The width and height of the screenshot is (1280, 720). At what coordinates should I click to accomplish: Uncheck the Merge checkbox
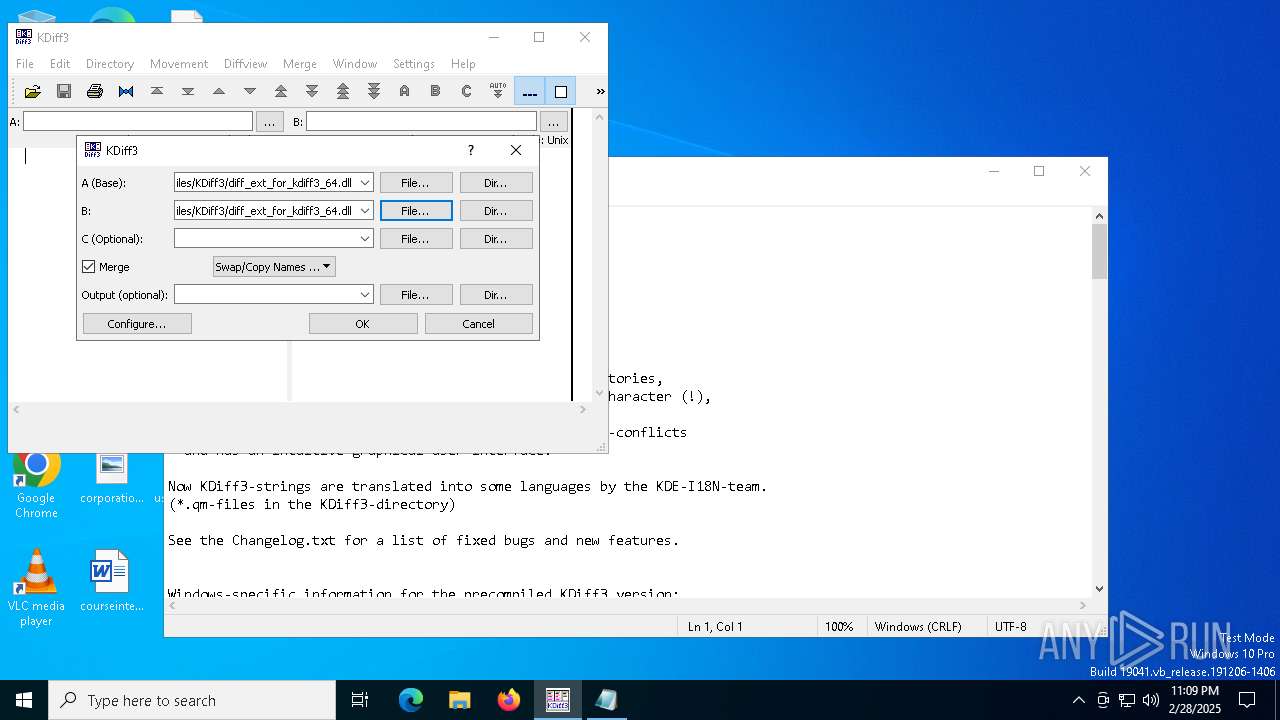click(88, 267)
